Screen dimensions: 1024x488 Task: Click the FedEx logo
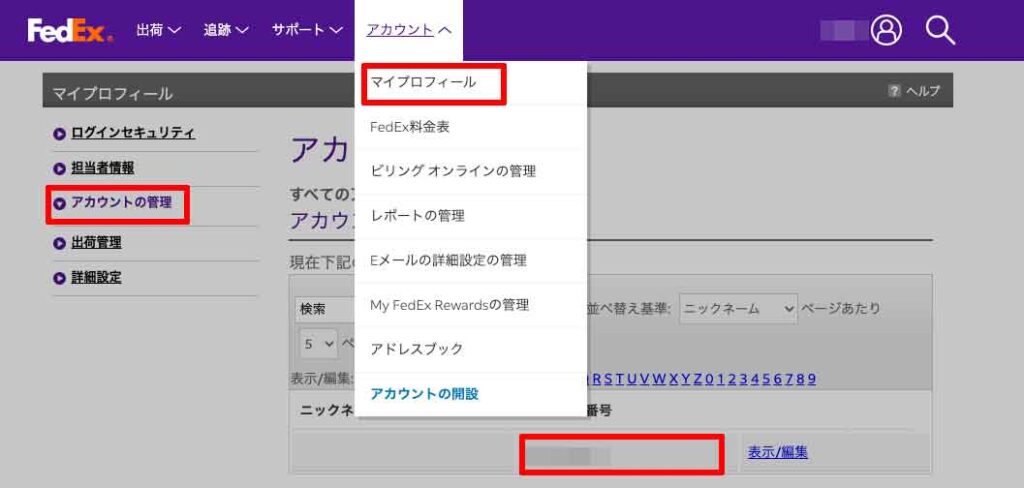pyautogui.click(x=70, y=30)
